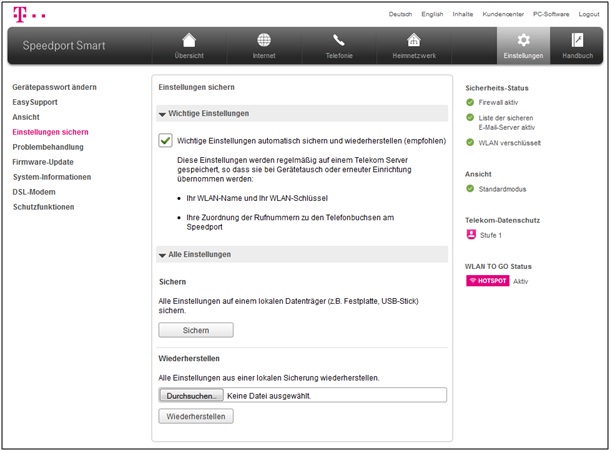Click Standardmodus status text
Screen dimensions: 611x451
(502, 189)
